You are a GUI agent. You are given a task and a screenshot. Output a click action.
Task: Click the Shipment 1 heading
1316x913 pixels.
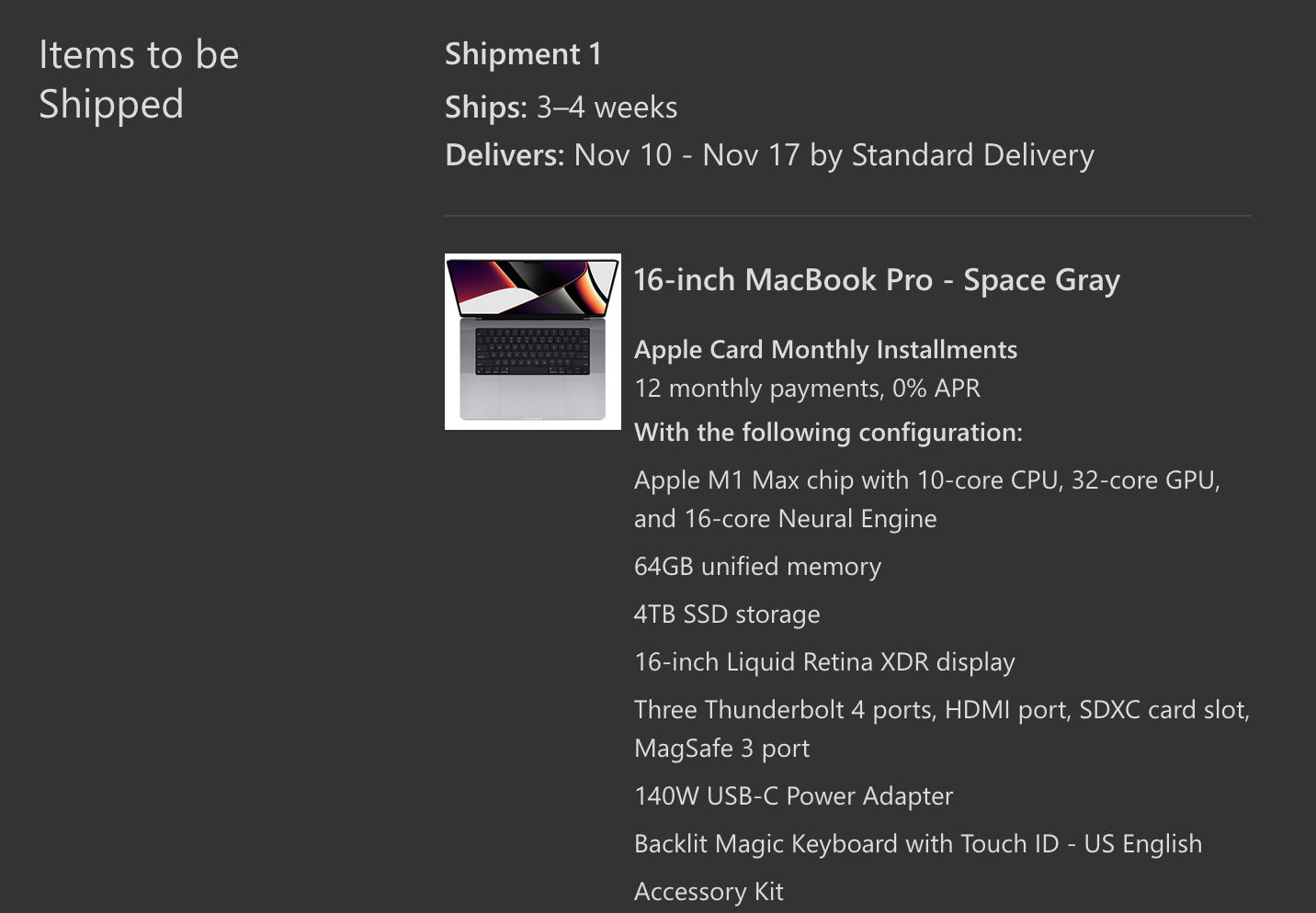pyautogui.click(x=523, y=54)
